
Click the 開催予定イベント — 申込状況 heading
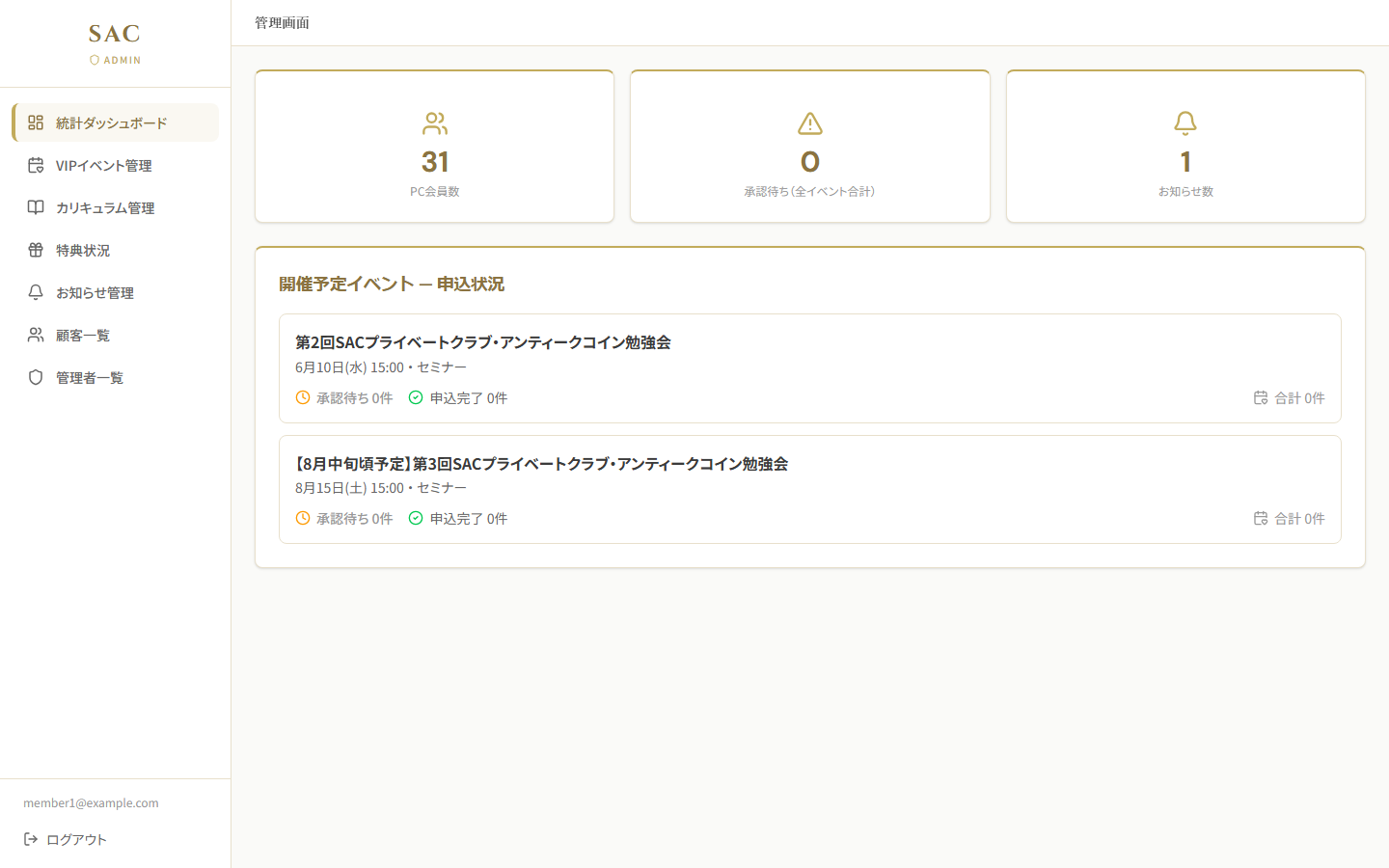(392, 284)
